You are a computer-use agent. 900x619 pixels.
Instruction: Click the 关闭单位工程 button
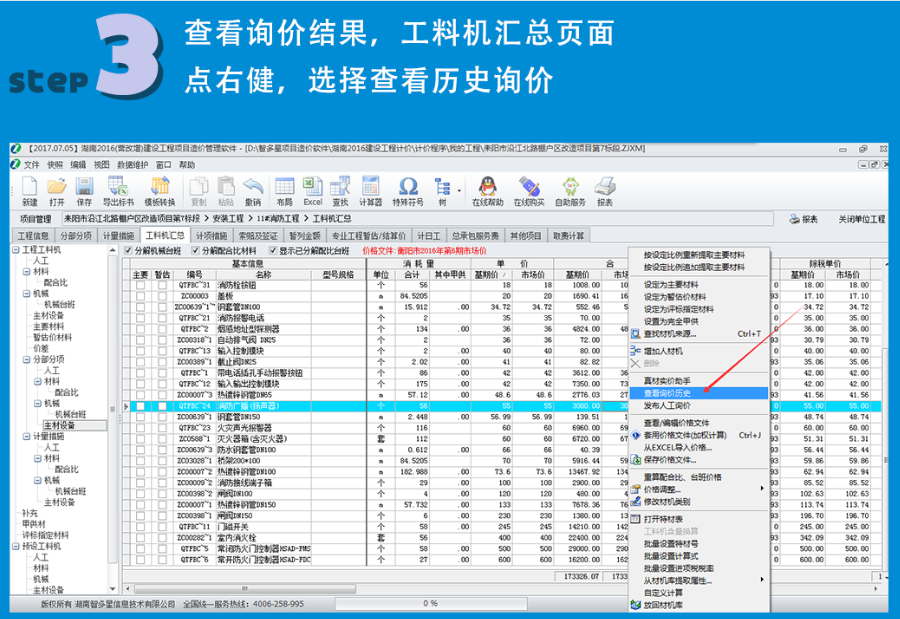(x=859, y=219)
